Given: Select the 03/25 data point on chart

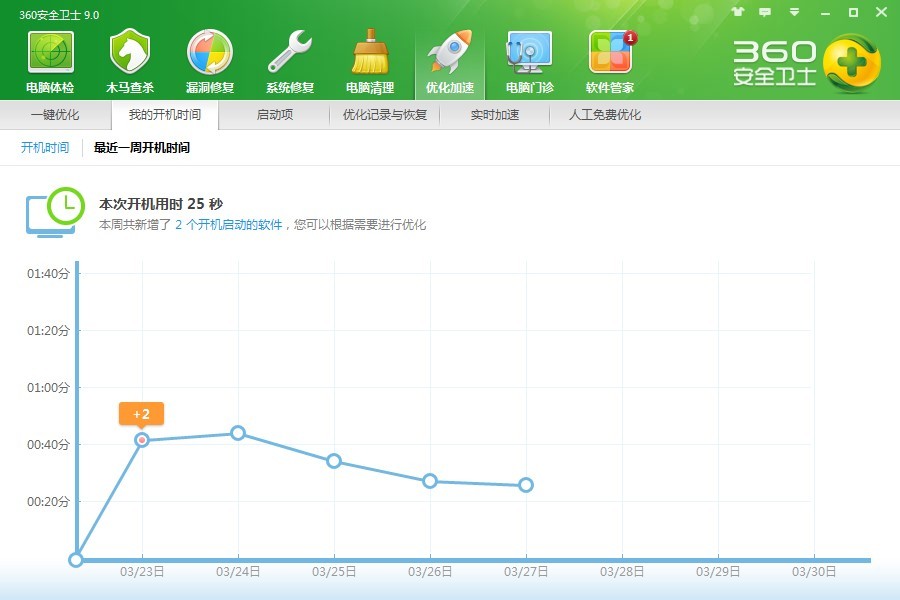Looking at the screenshot, I should coord(334,461).
